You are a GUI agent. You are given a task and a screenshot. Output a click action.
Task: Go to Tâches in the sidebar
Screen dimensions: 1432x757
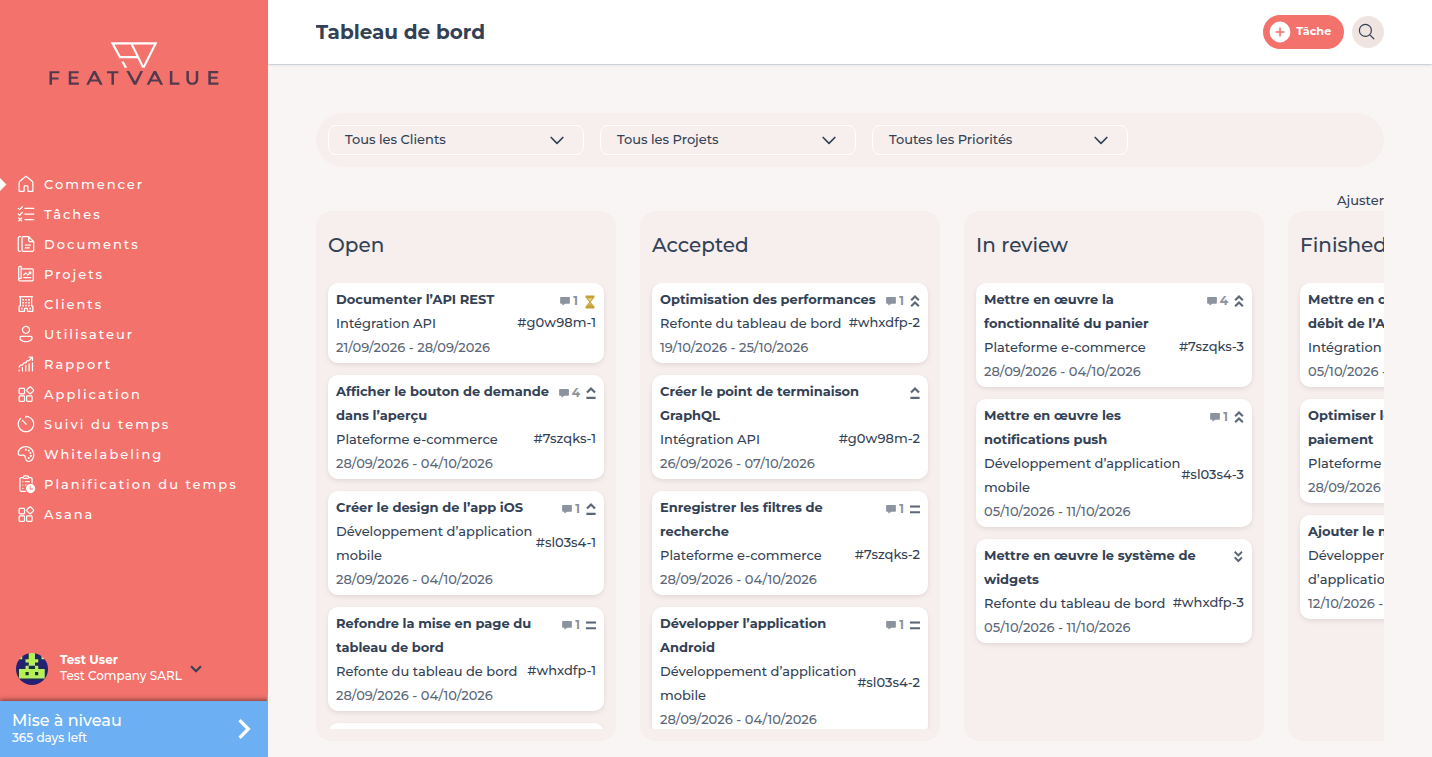tap(72, 214)
